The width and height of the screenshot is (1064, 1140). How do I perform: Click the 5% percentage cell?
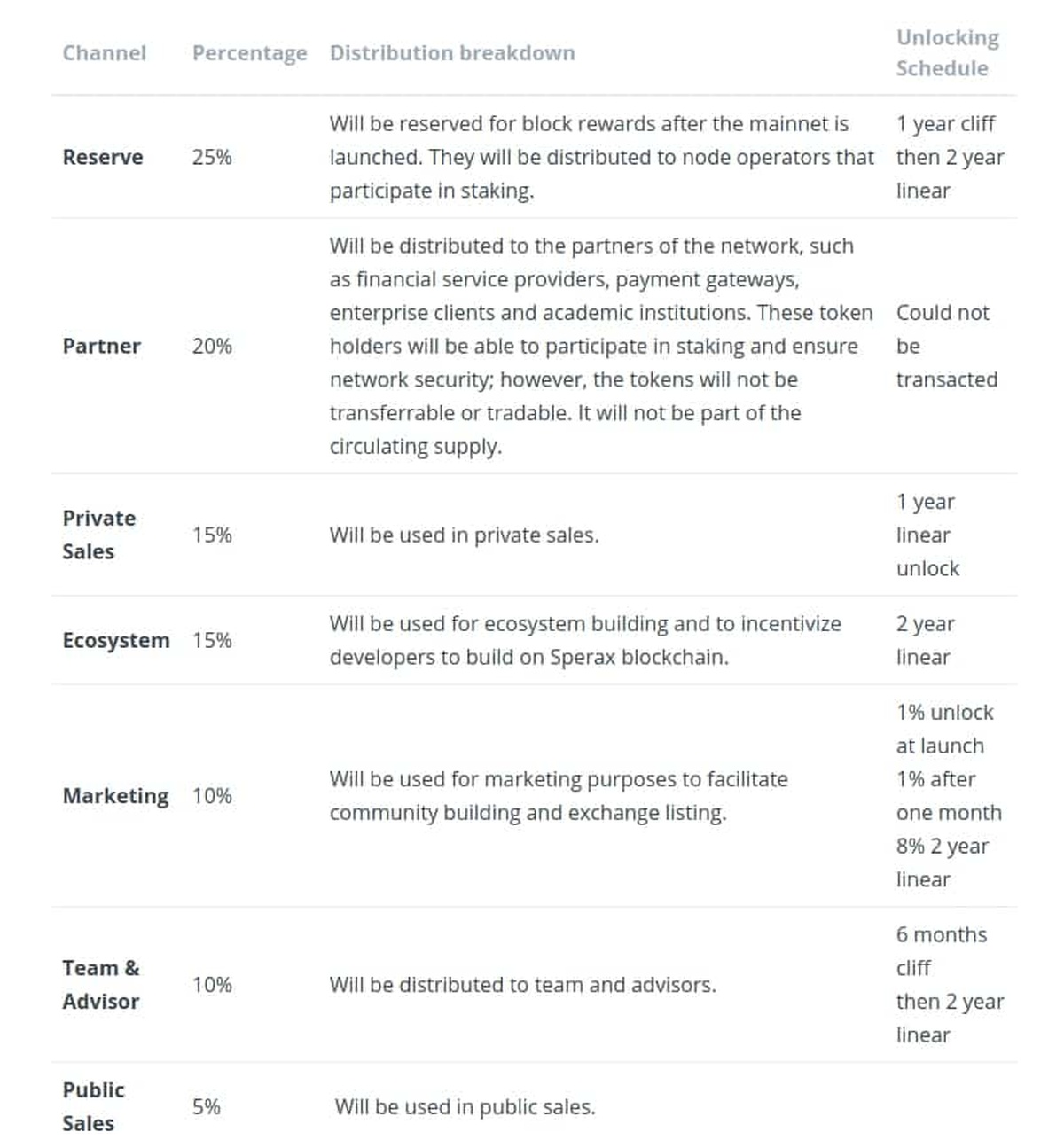click(x=206, y=1106)
